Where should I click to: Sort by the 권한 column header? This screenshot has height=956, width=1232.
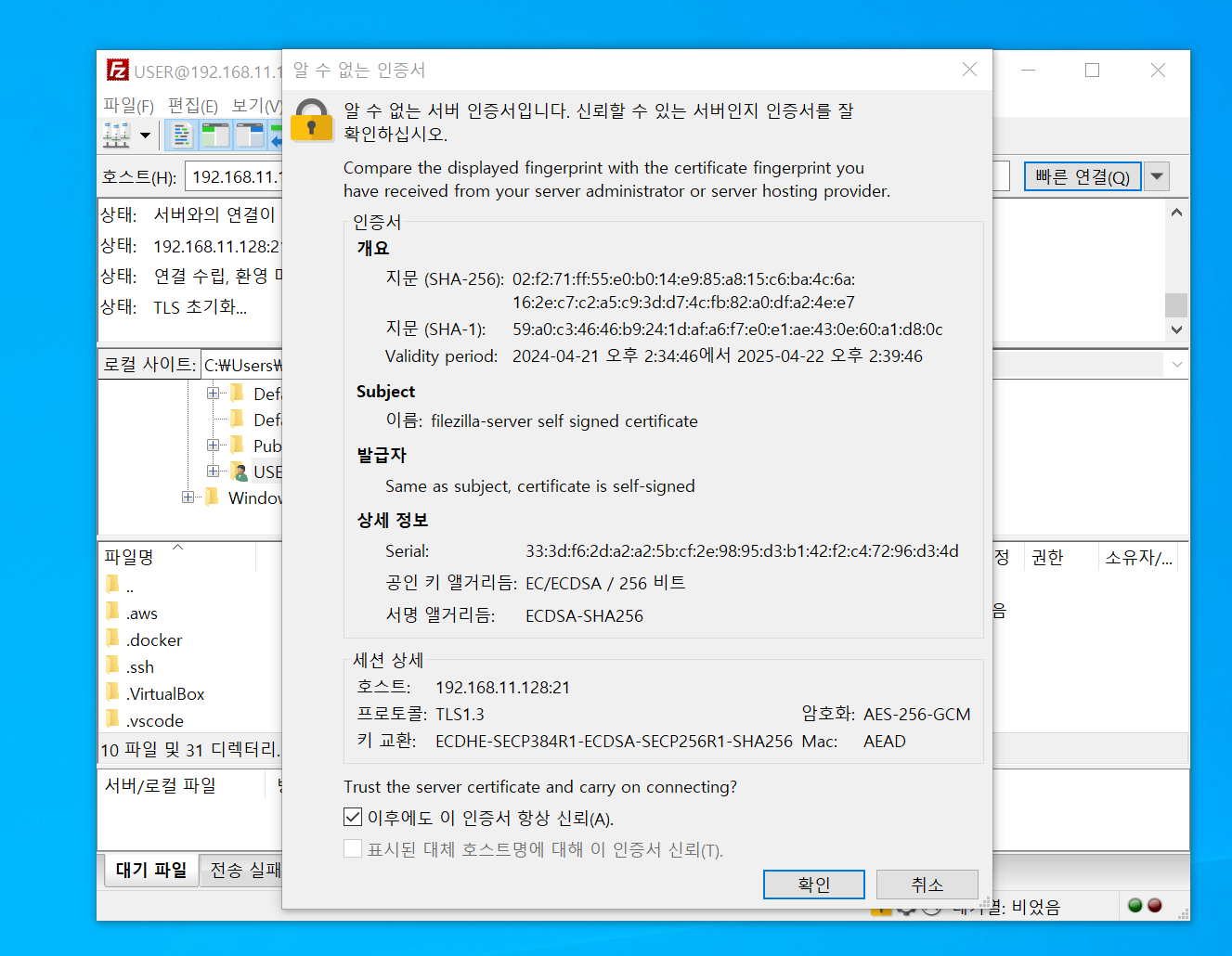1059,557
